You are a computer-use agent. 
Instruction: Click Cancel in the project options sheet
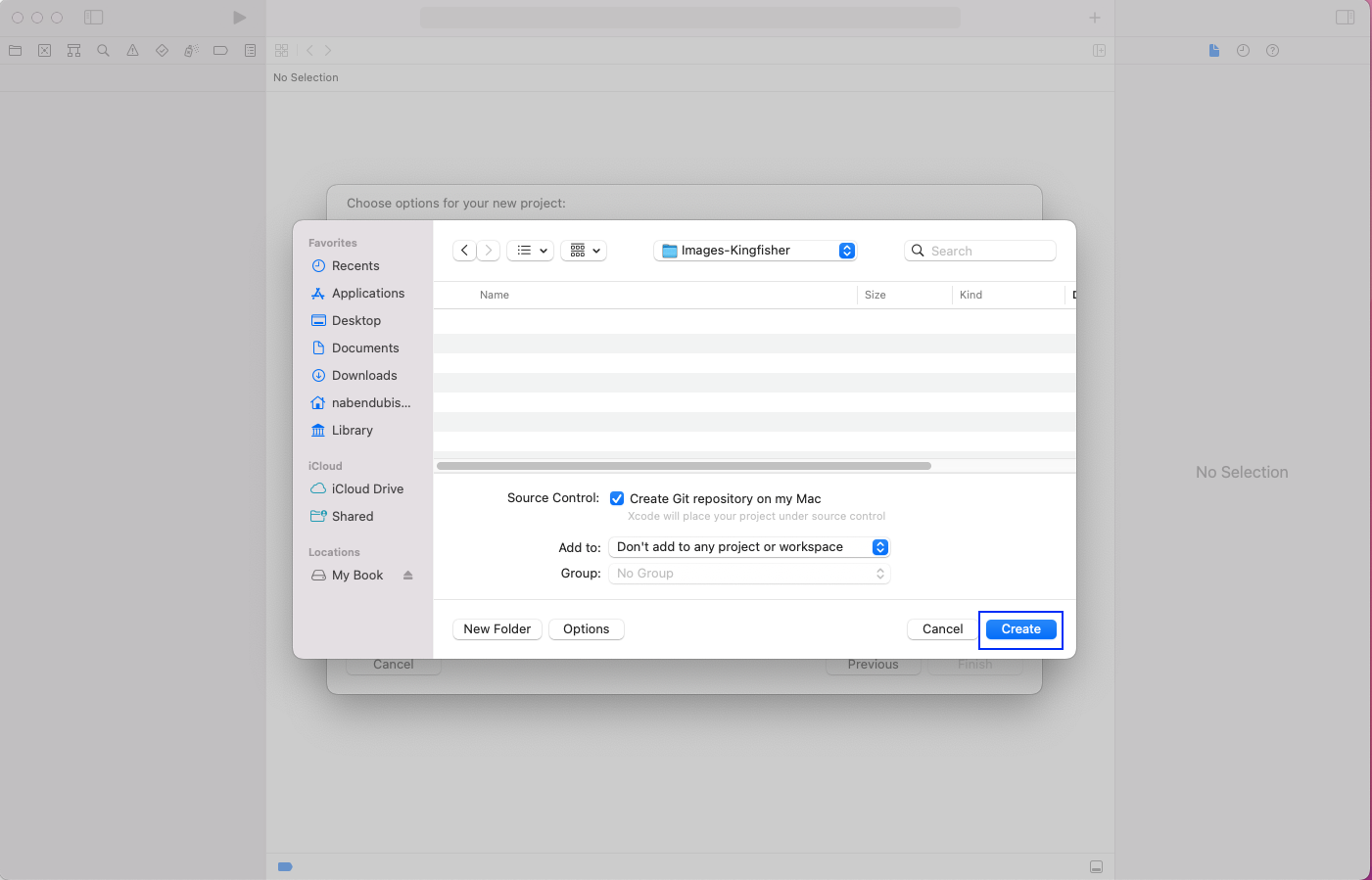point(393,665)
